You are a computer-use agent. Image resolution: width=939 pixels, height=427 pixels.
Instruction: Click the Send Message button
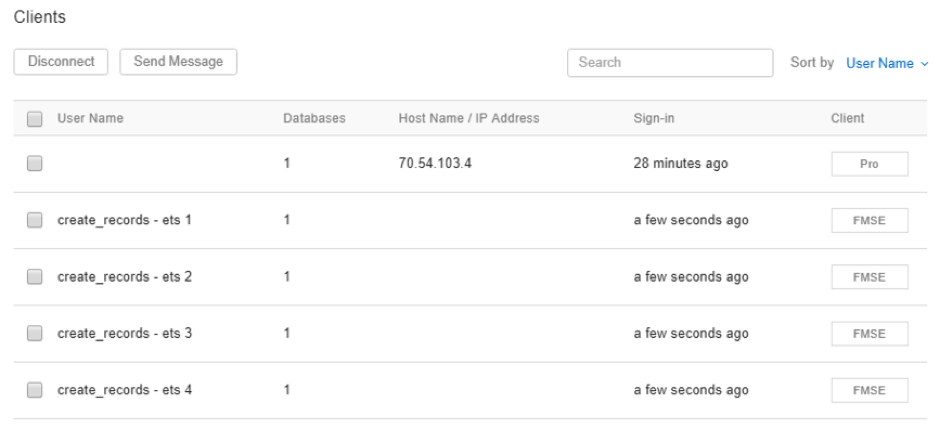[x=178, y=62]
